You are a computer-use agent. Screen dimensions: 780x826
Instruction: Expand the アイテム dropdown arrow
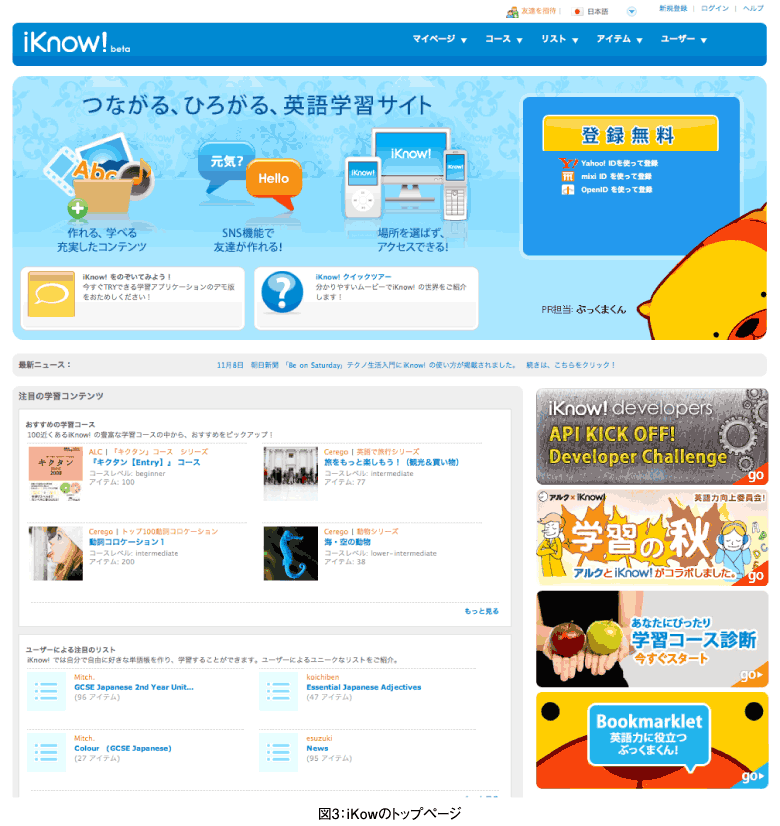pos(639,40)
